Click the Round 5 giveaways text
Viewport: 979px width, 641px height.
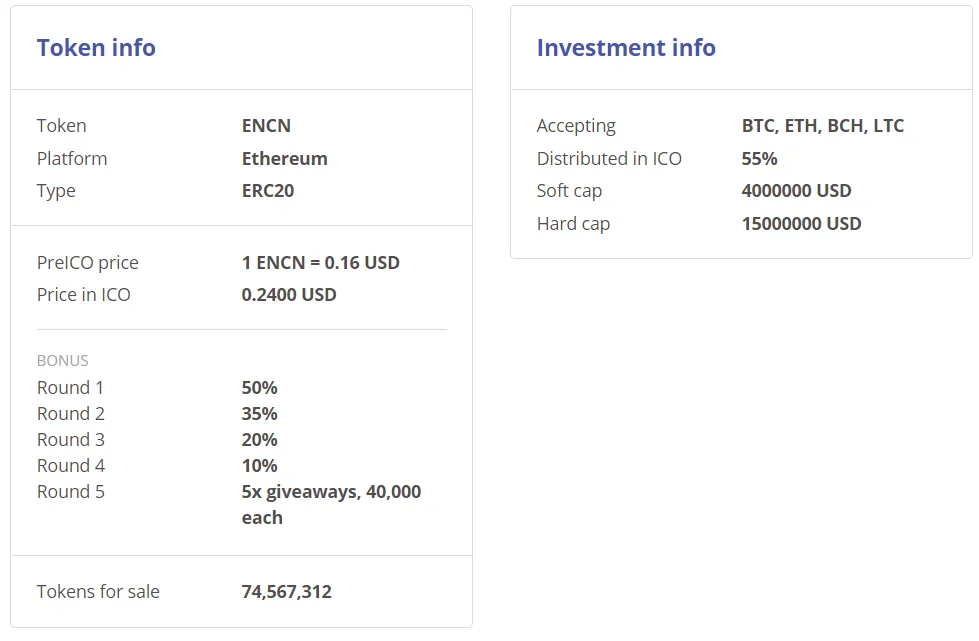332,504
